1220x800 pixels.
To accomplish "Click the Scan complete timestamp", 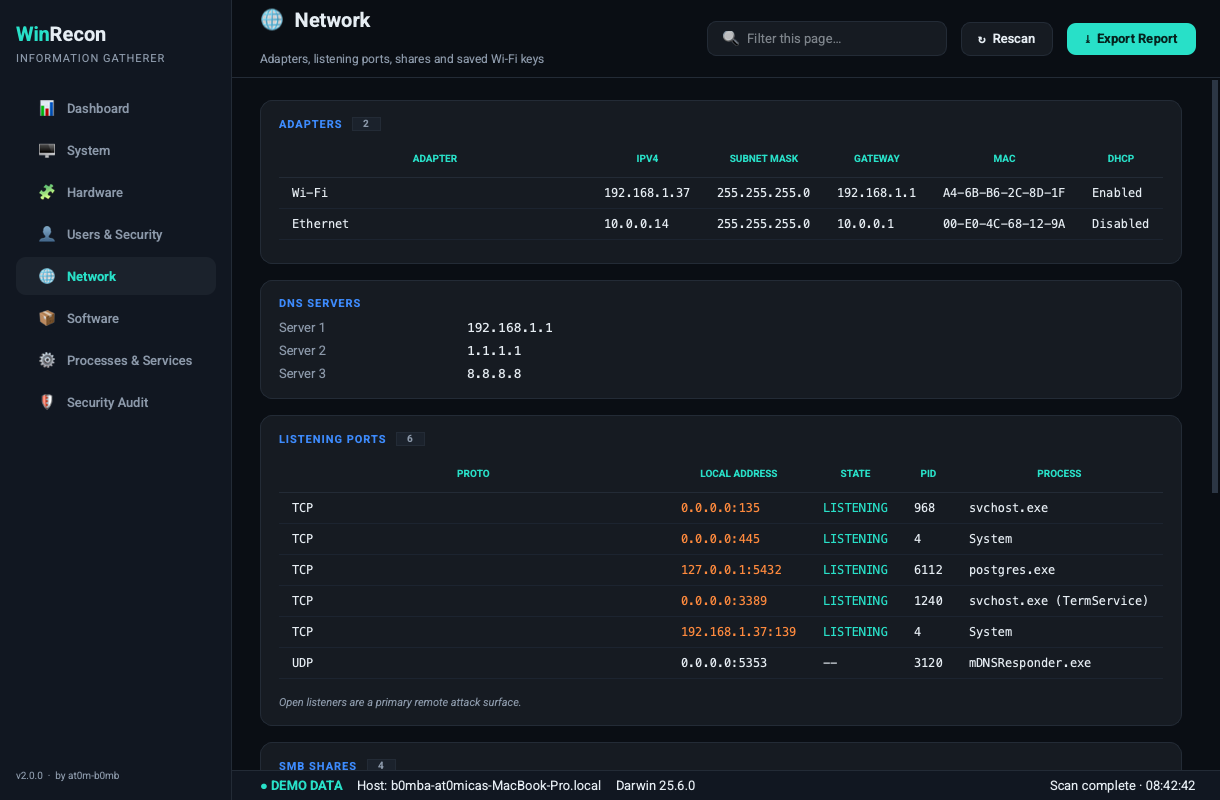I will point(1123,786).
